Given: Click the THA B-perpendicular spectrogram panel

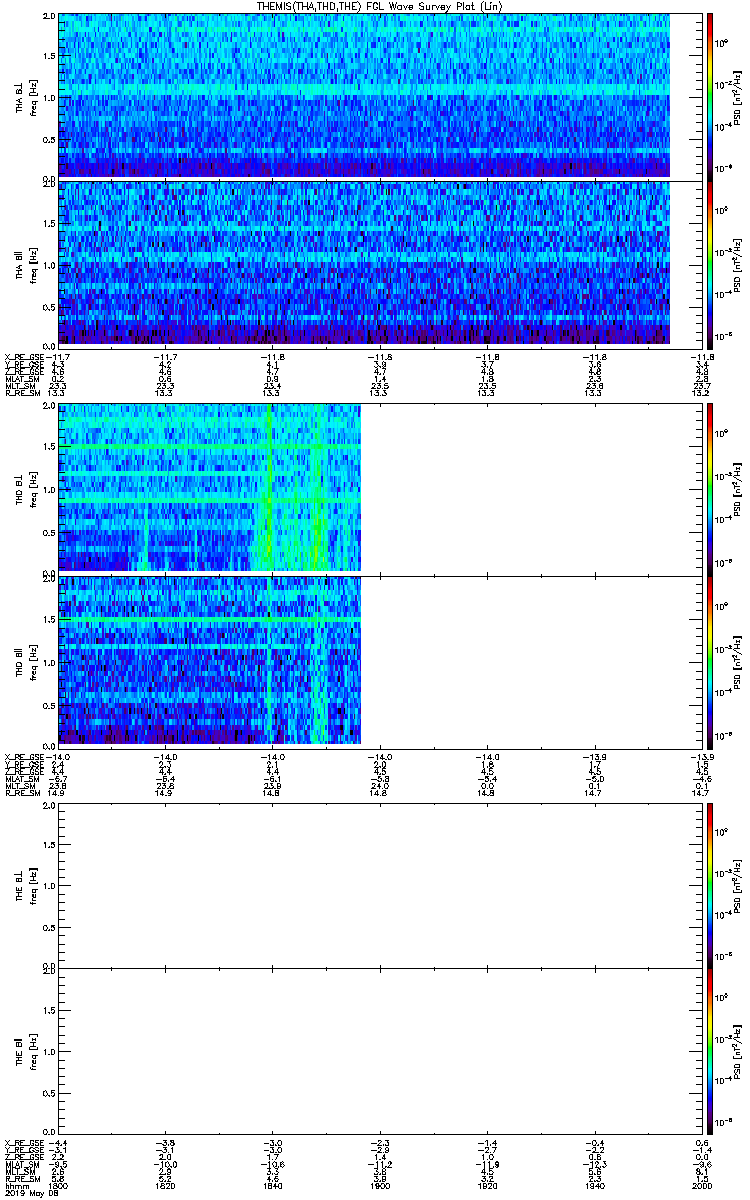Looking at the screenshot, I should 381,96.
